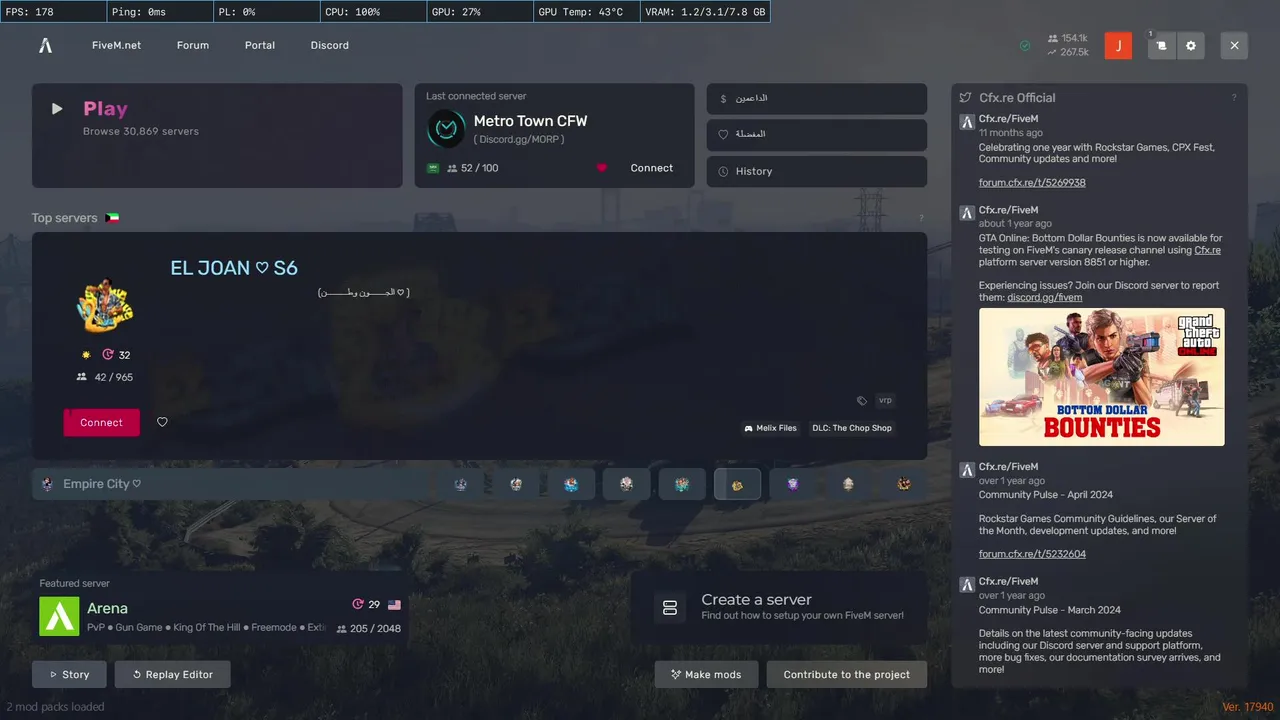Click the country flag next to Top servers
This screenshot has height=720, width=1280.
[x=112, y=218]
